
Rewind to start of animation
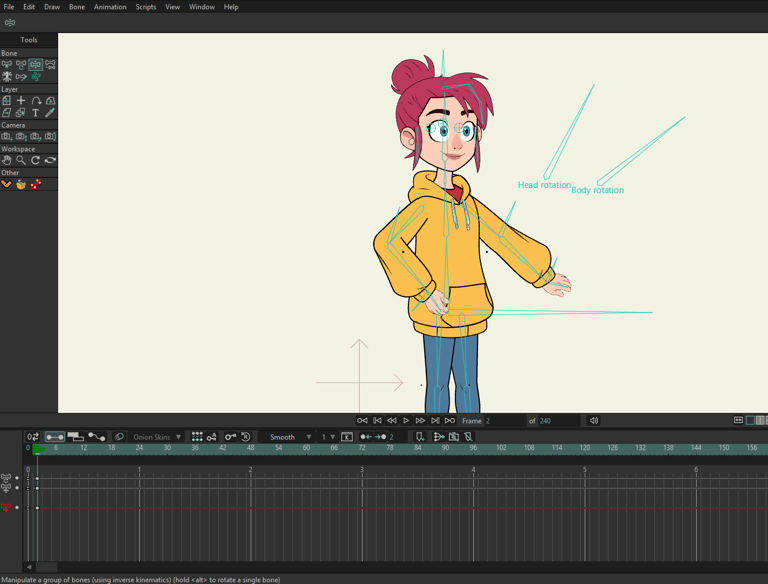coord(362,420)
